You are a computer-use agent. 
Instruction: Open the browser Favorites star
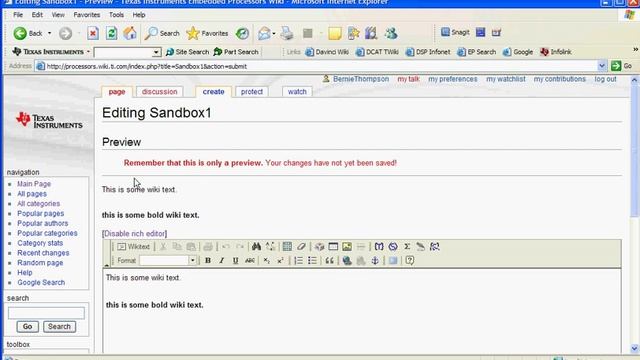pos(207,33)
